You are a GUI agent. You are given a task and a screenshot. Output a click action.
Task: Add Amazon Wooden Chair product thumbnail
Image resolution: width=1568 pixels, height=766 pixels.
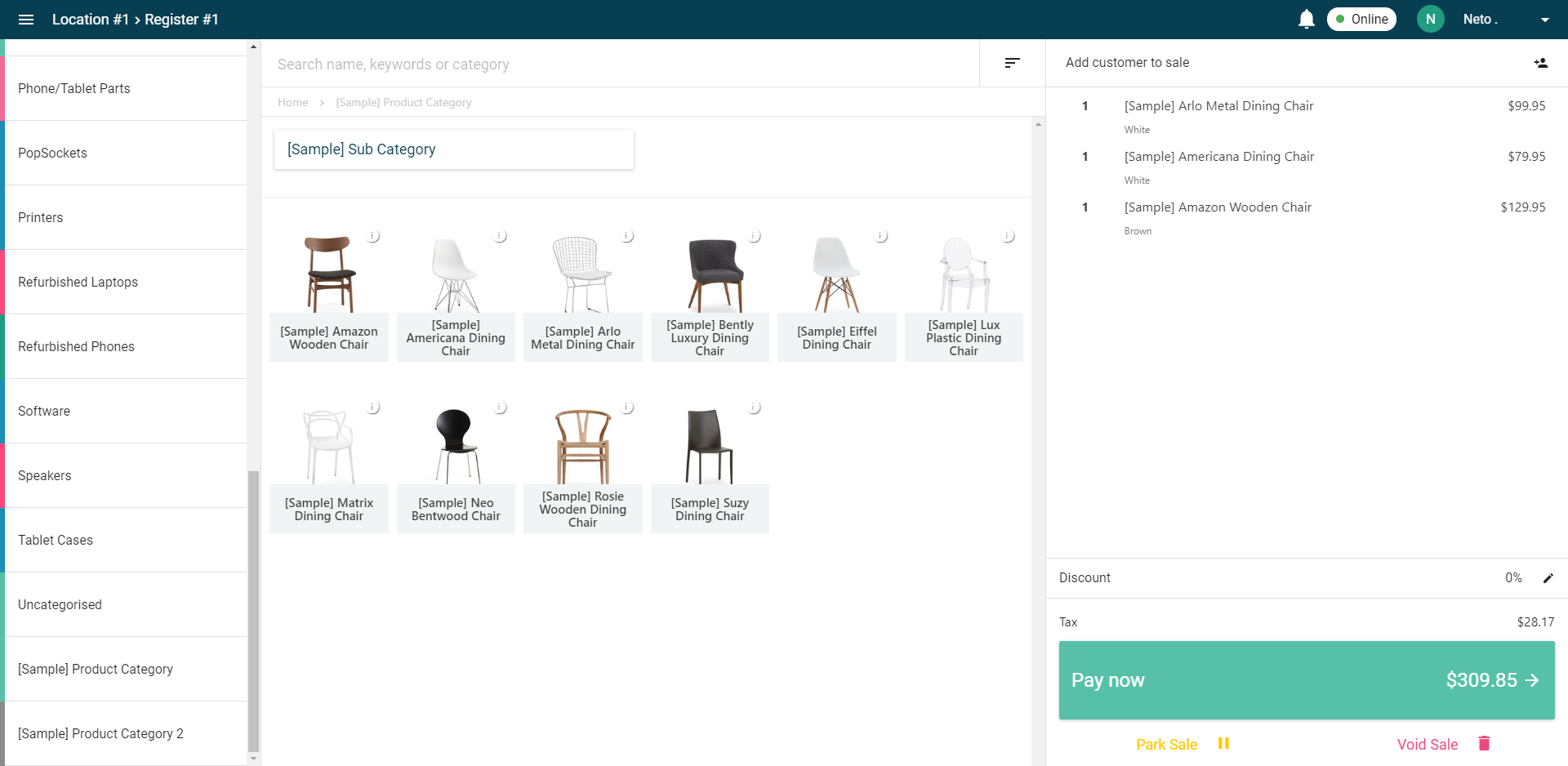329,274
